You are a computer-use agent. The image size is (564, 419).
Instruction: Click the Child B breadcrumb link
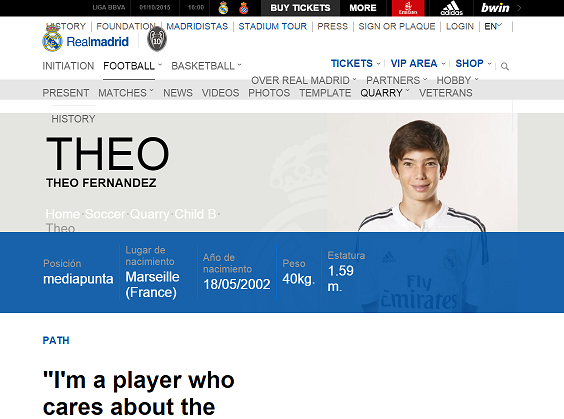pos(195,214)
